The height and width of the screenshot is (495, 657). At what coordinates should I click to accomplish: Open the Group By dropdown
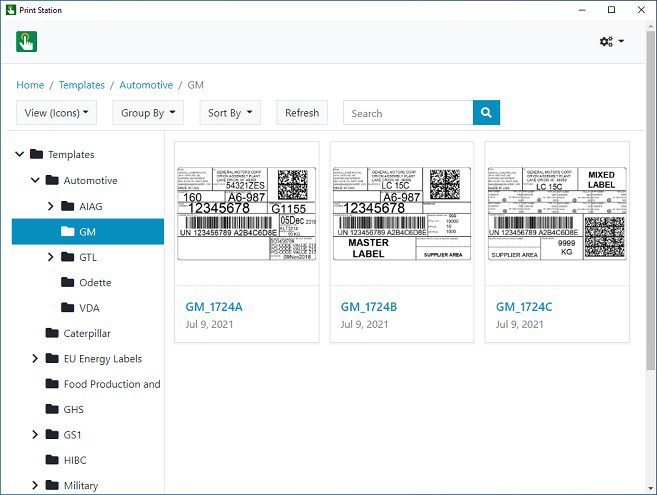(148, 112)
